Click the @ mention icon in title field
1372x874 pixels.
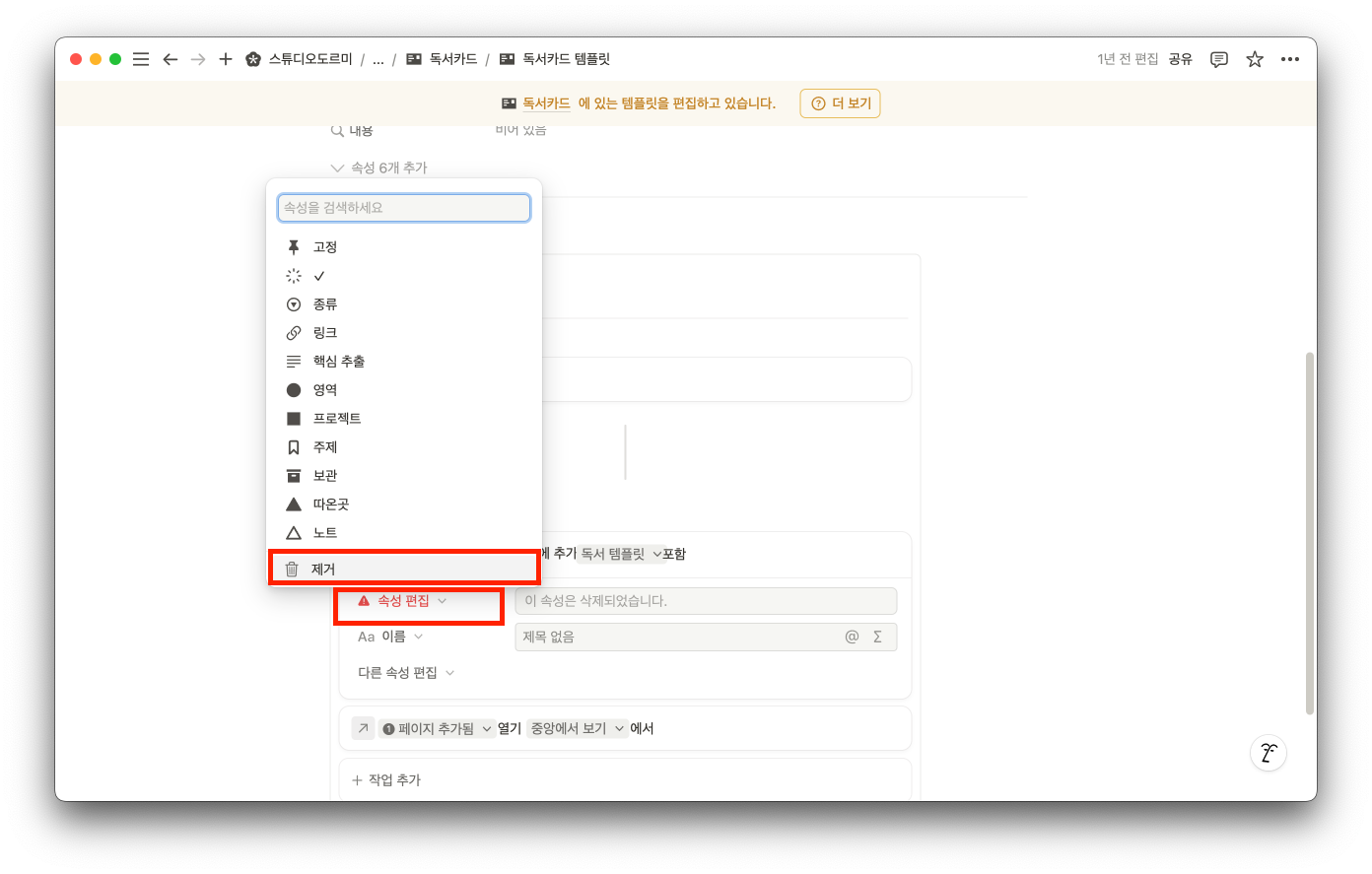pyautogui.click(x=852, y=637)
